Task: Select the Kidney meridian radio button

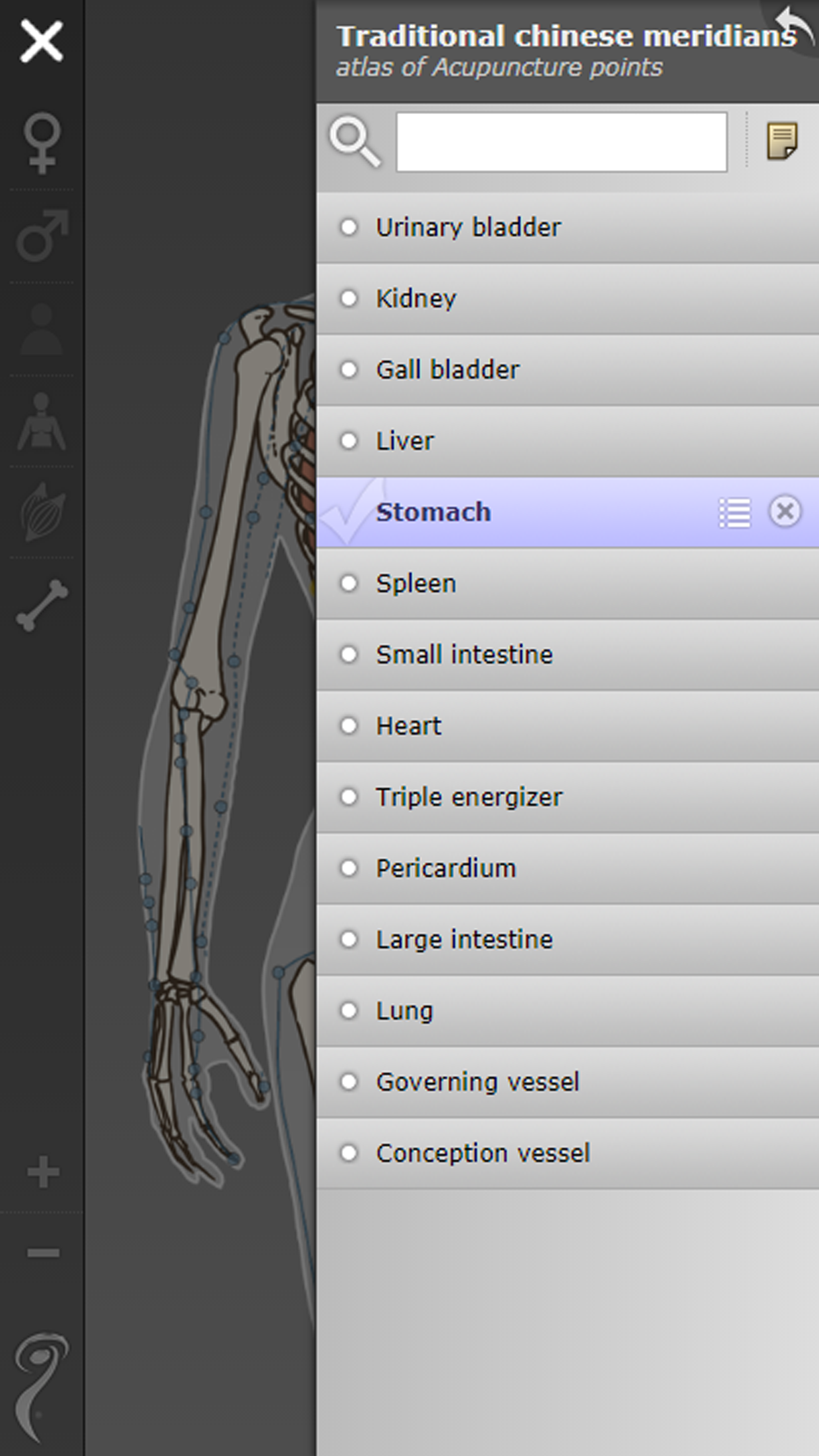Action: click(x=349, y=299)
